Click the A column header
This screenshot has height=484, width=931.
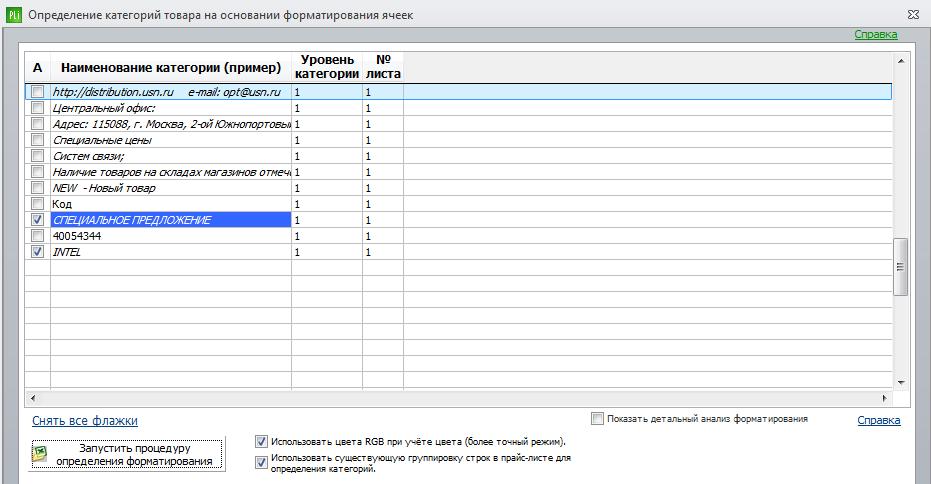(x=37, y=68)
